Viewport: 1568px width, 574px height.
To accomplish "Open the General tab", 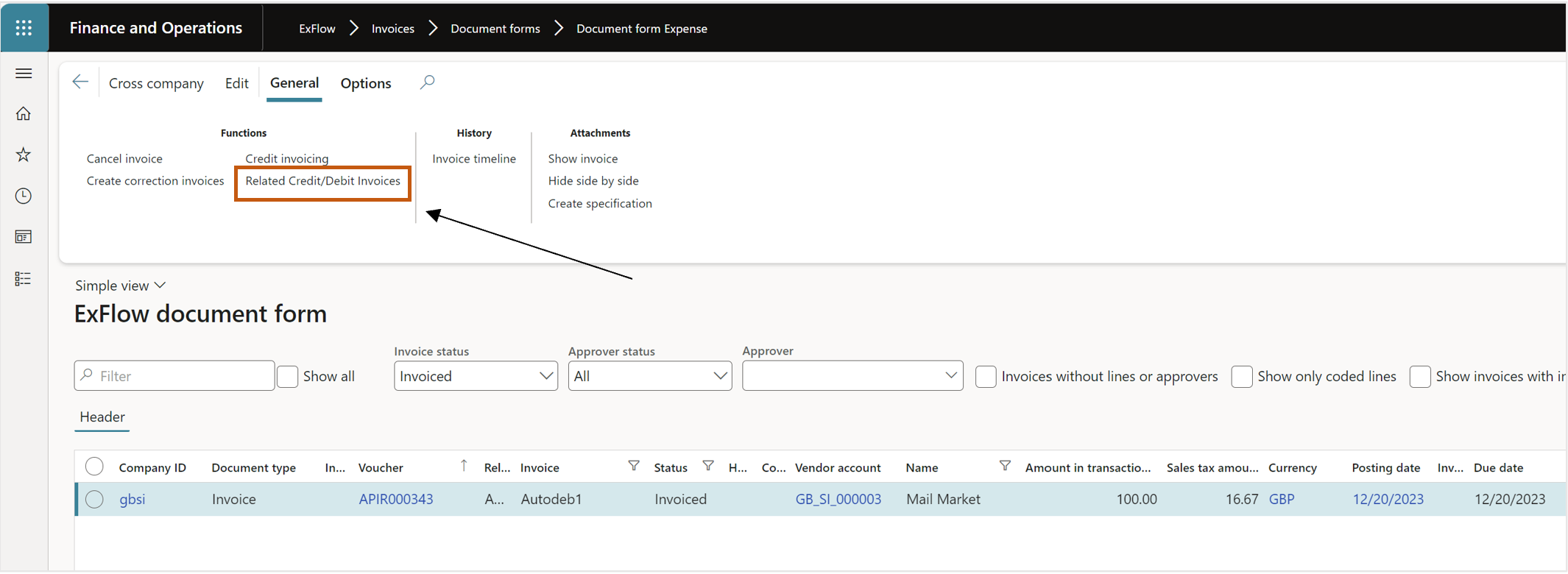I will click(x=294, y=83).
